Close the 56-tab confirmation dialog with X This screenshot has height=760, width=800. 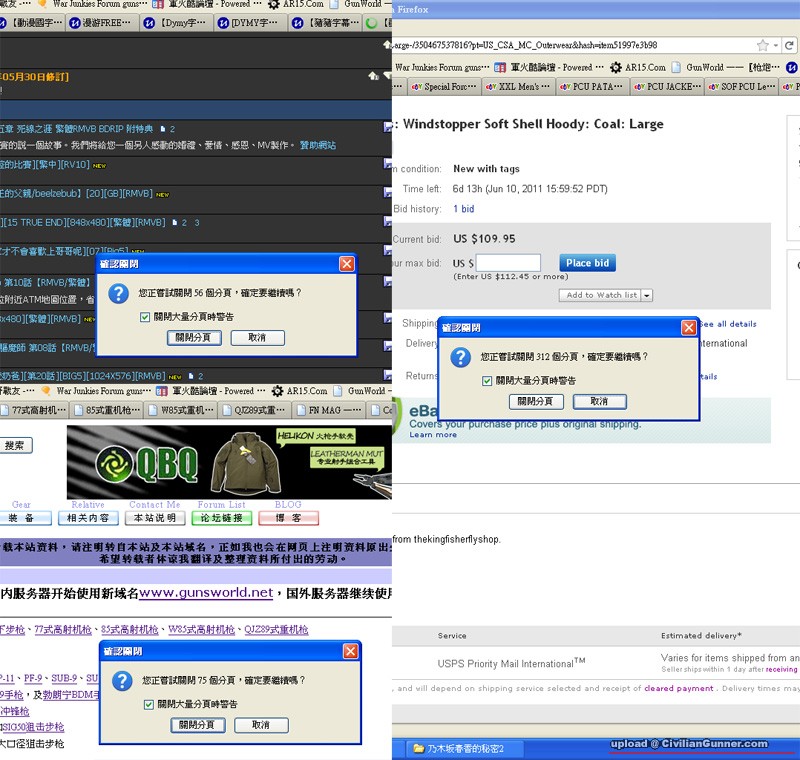click(x=347, y=264)
